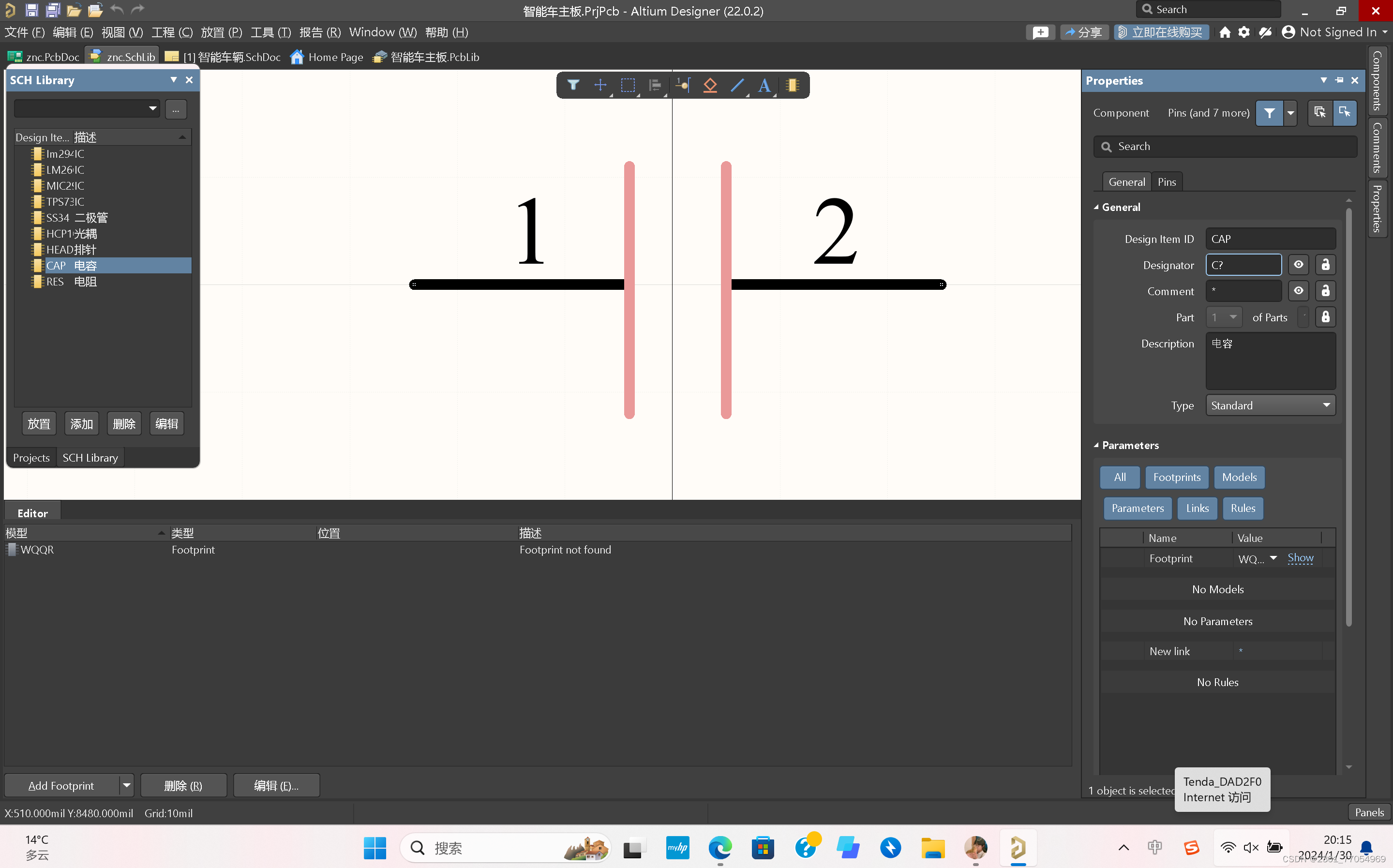Screen dimensions: 1393x868
Task: Switch to the Pins tab
Action: [x=1166, y=182]
